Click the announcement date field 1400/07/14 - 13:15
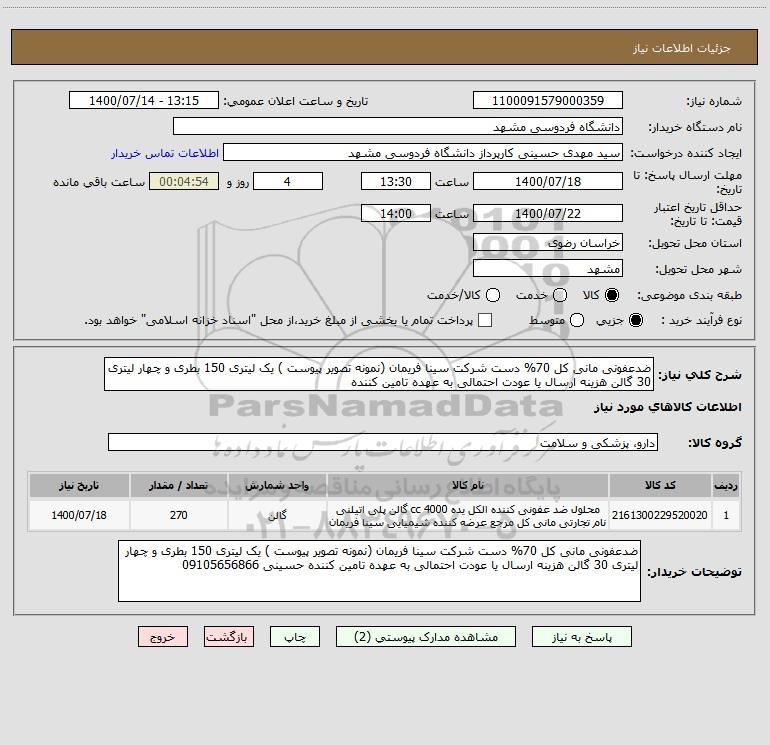Viewport: 770px width, 745px height. (144, 101)
